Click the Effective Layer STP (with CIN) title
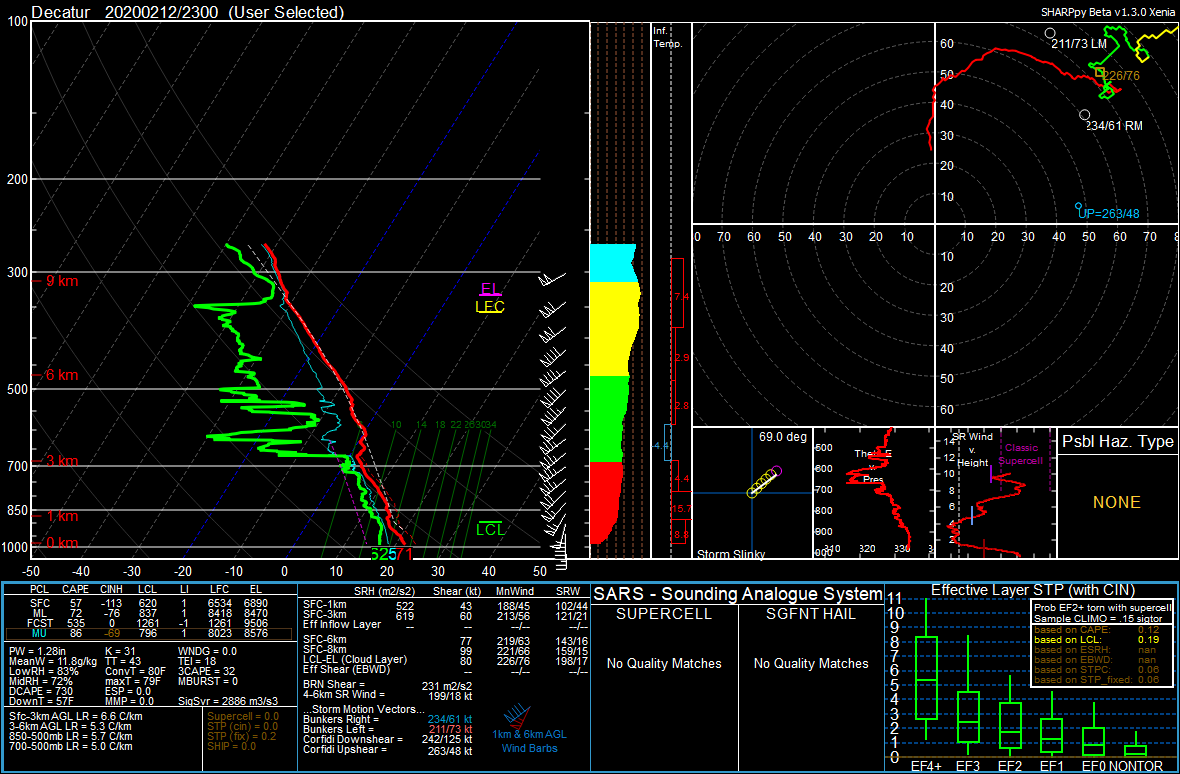1180x774 pixels. coord(1031,589)
